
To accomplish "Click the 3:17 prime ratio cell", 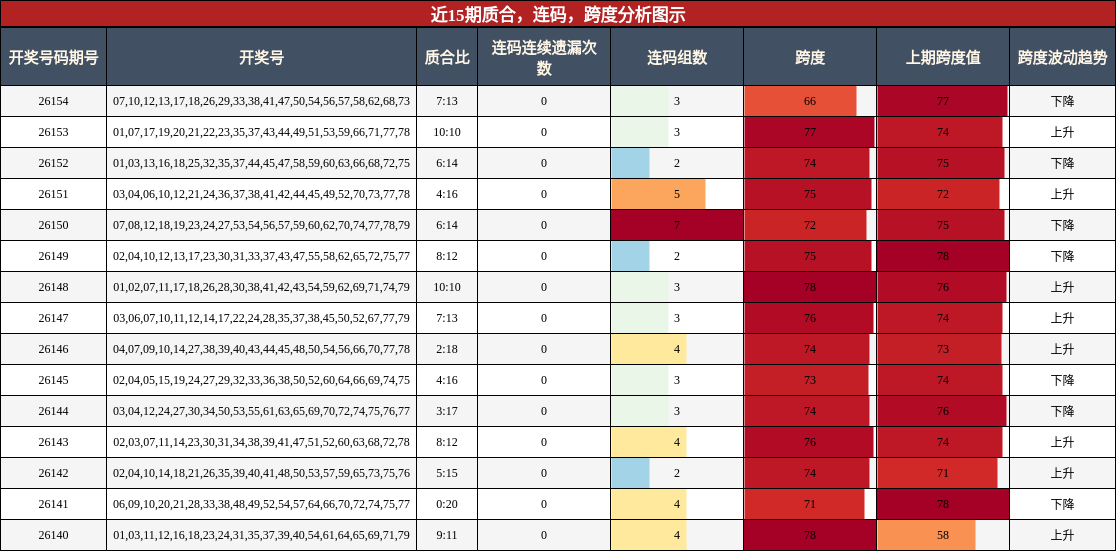I will (x=447, y=411).
